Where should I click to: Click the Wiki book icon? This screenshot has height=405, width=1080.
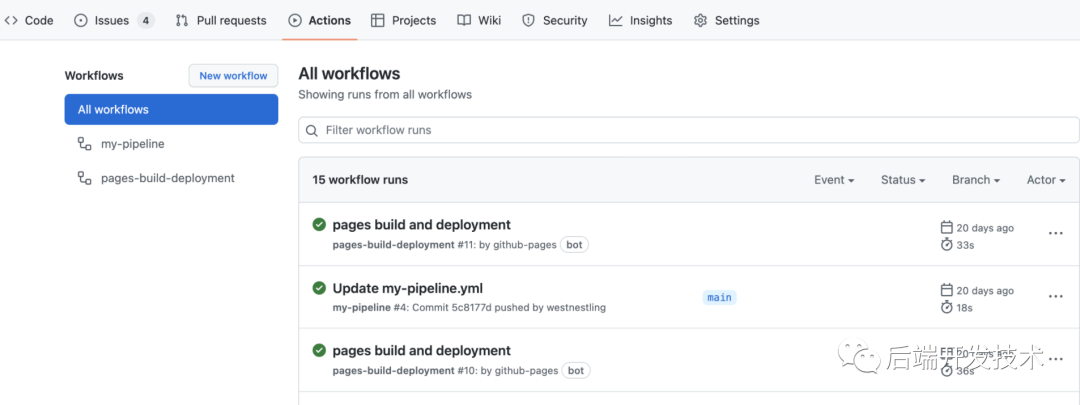point(464,21)
